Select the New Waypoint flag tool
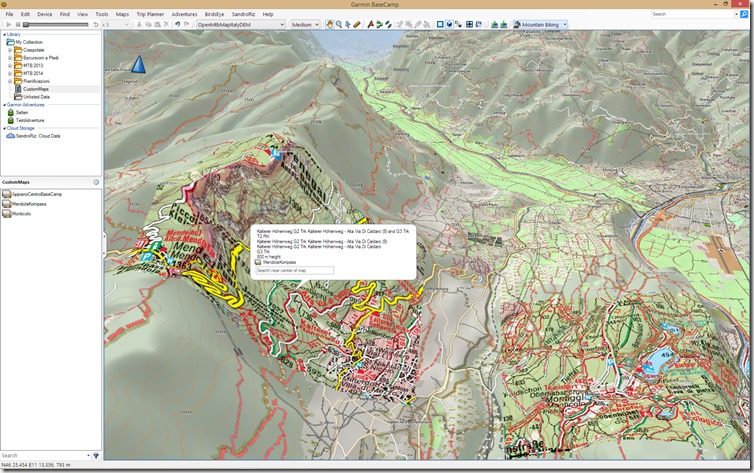This screenshot has height=473, width=754. (370, 24)
